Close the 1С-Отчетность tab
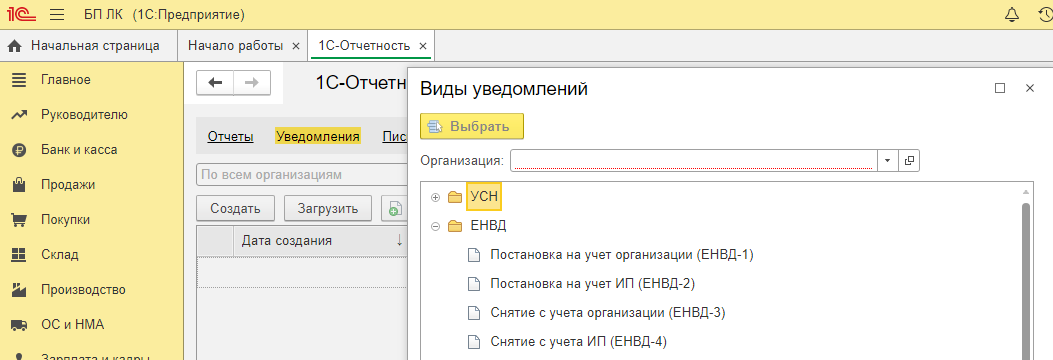Viewport: 1053px width, 360px height. (422, 46)
